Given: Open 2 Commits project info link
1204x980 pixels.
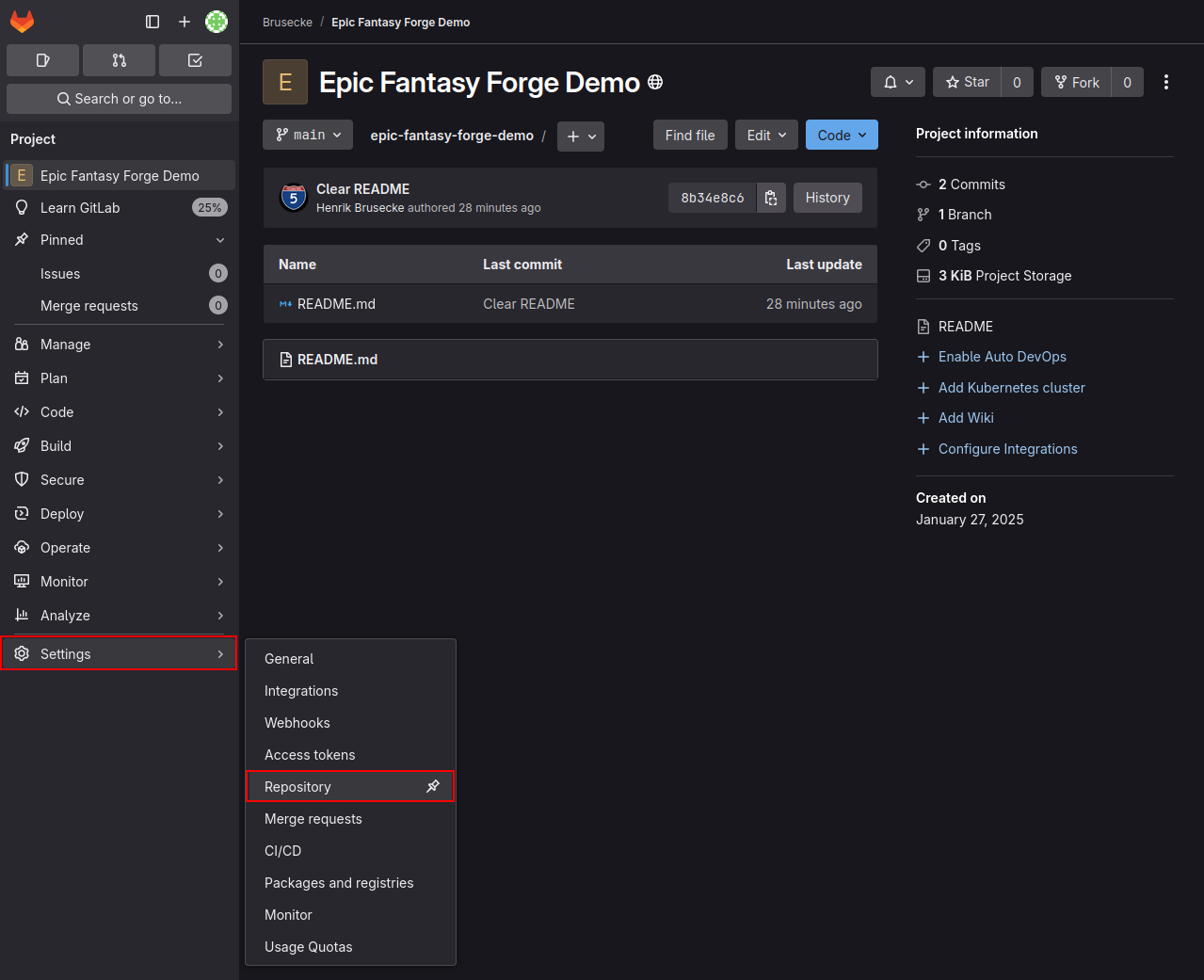Looking at the screenshot, I should [971, 185].
